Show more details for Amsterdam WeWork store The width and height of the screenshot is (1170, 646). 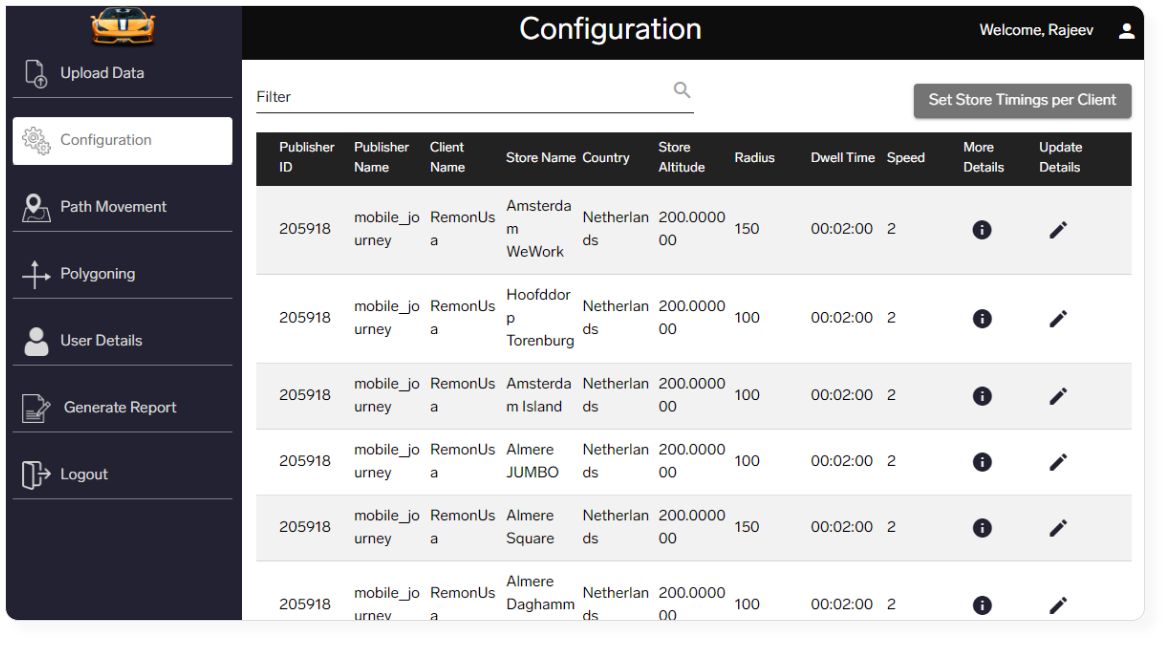click(x=982, y=230)
